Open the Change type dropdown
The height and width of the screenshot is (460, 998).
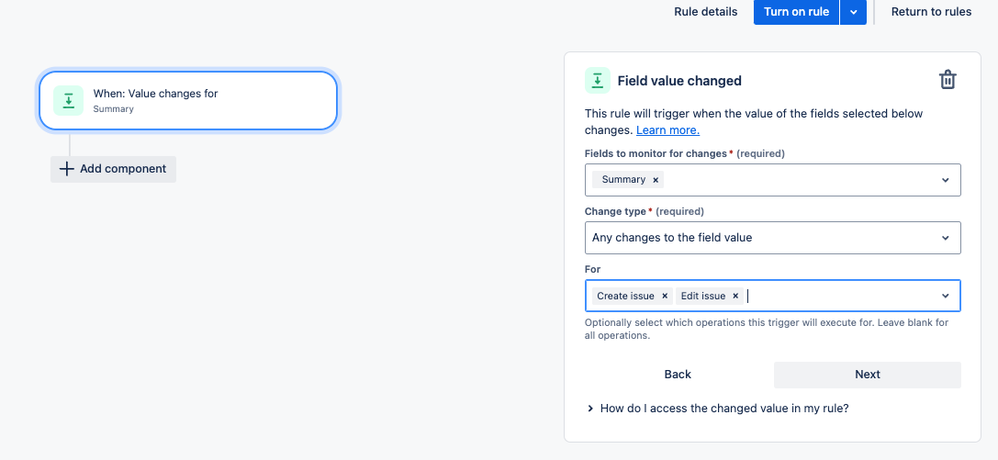click(x=773, y=238)
